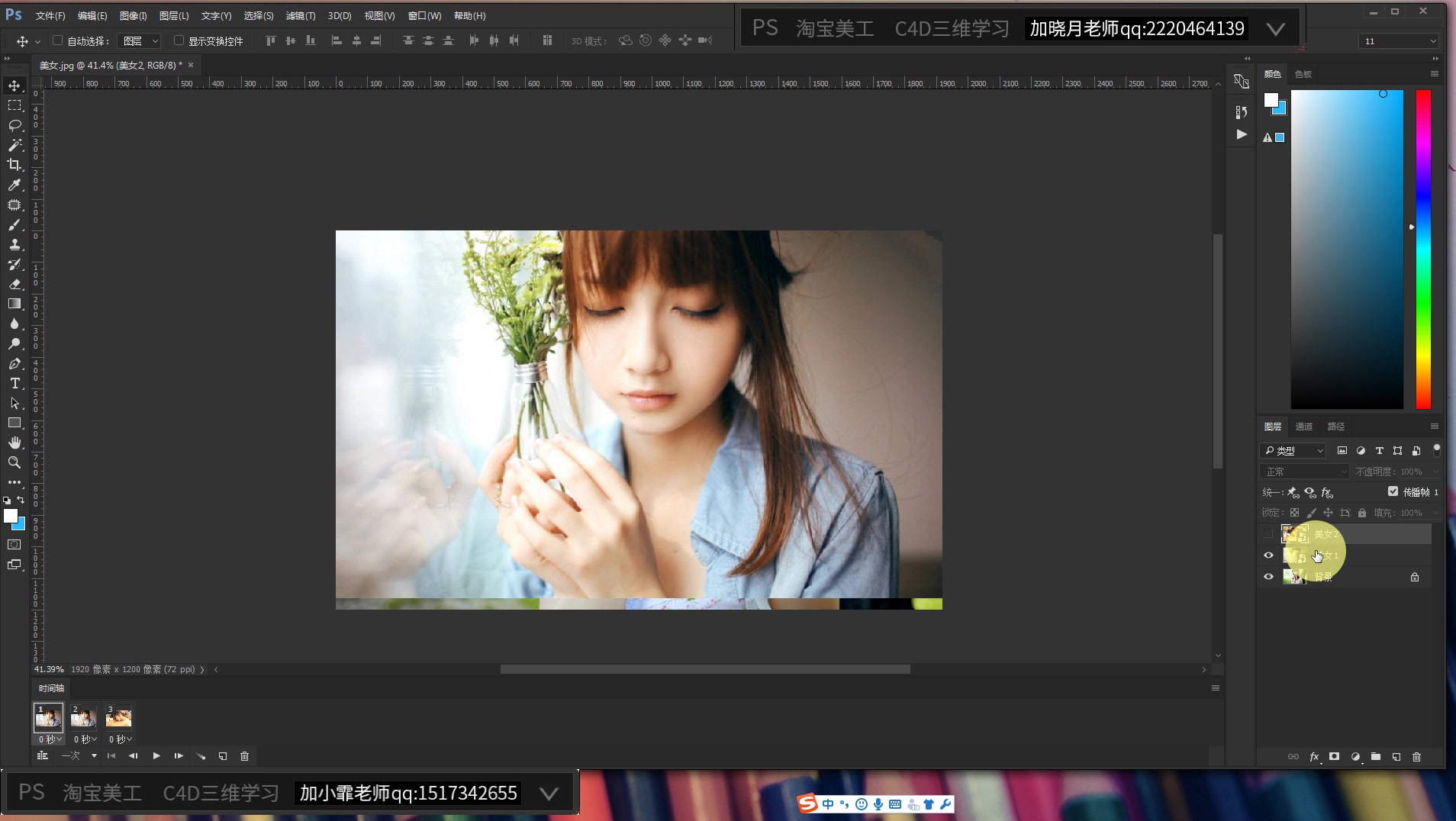Image resolution: width=1456 pixels, height=821 pixels.
Task: Toggle unify layer position button
Action: pos(1293,492)
